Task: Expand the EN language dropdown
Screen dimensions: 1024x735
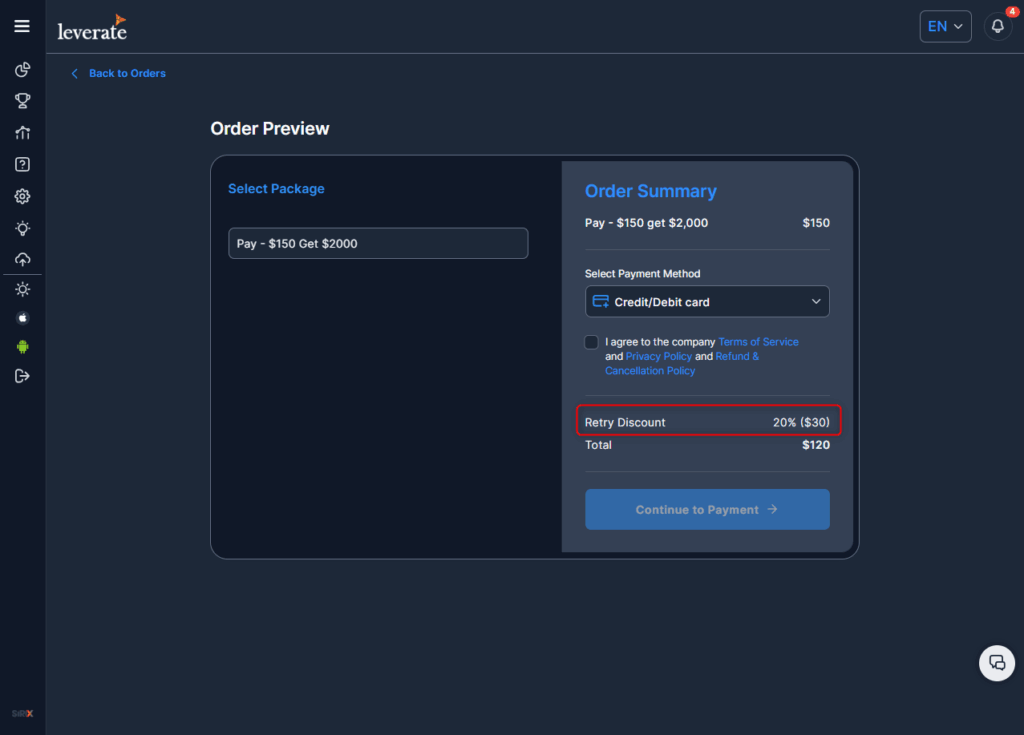Action: (945, 27)
